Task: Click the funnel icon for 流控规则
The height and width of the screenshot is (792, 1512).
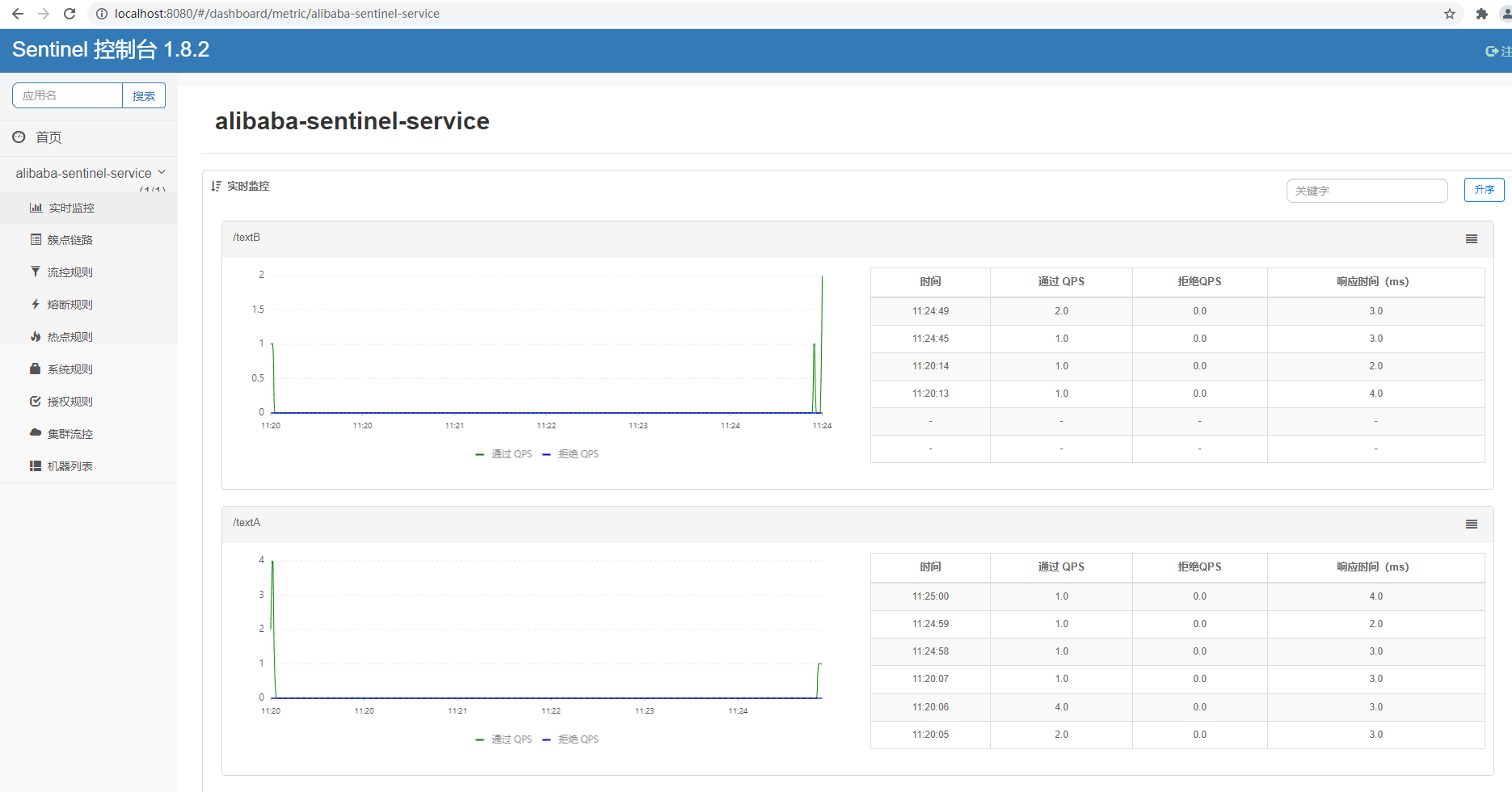Action: click(x=36, y=272)
